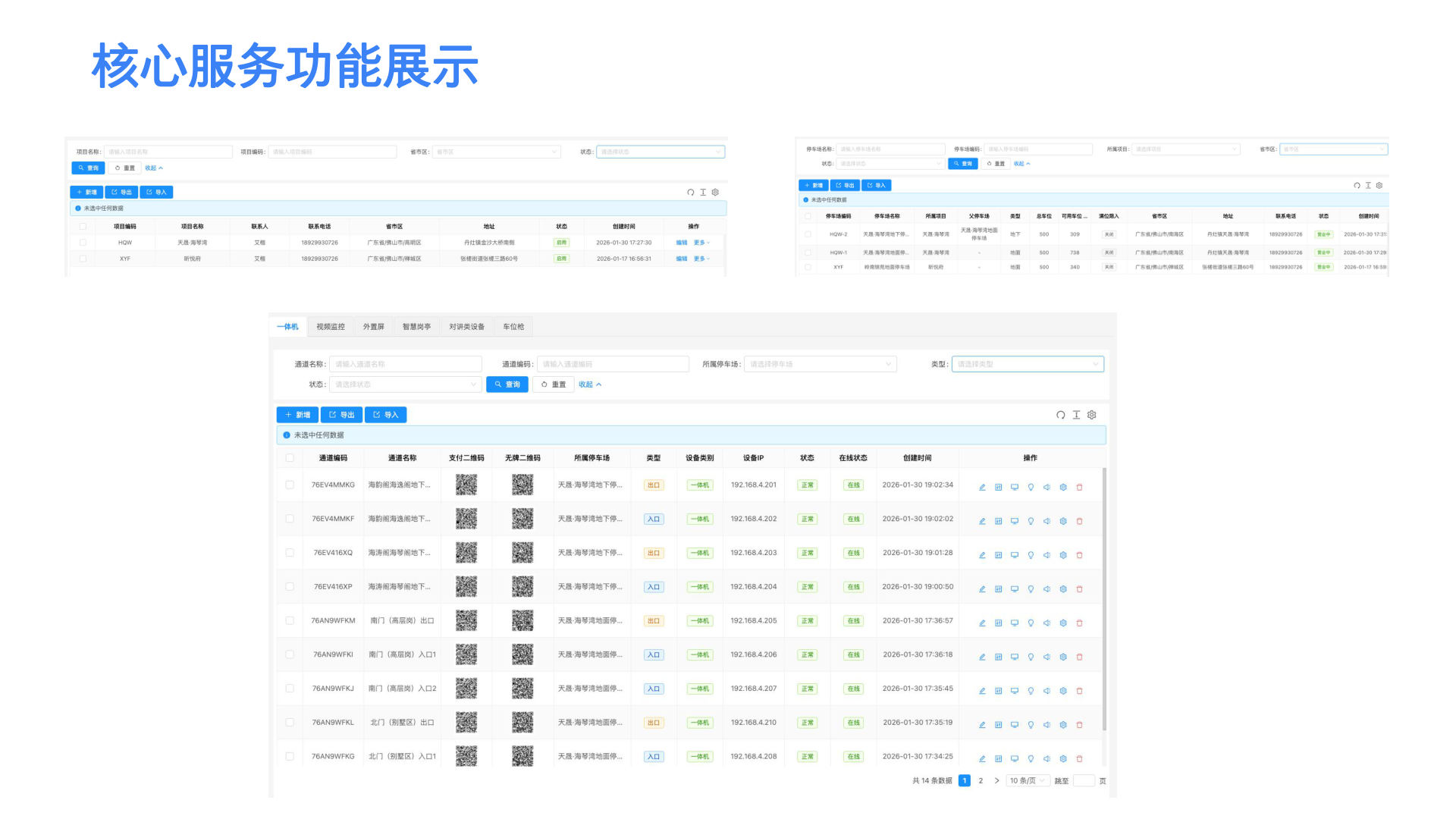Check the HQW-2 parking lot row checkbox
The height and width of the screenshot is (819, 1456).
tap(808, 234)
